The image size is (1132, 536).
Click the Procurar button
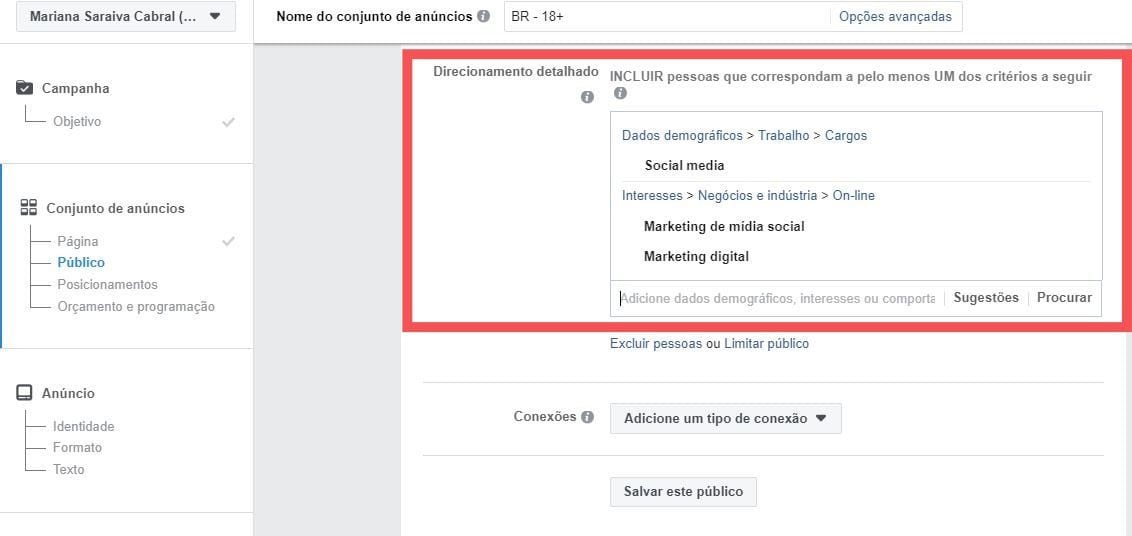(1064, 298)
